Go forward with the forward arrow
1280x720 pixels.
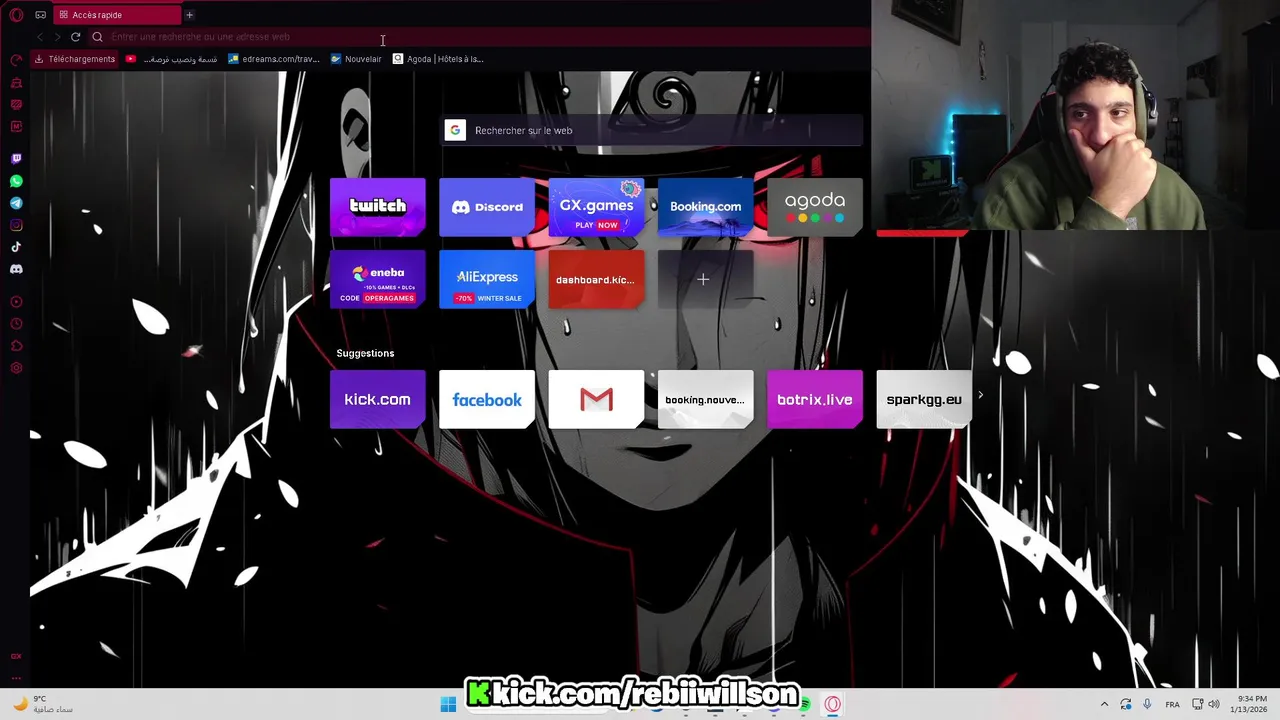(57, 37)
